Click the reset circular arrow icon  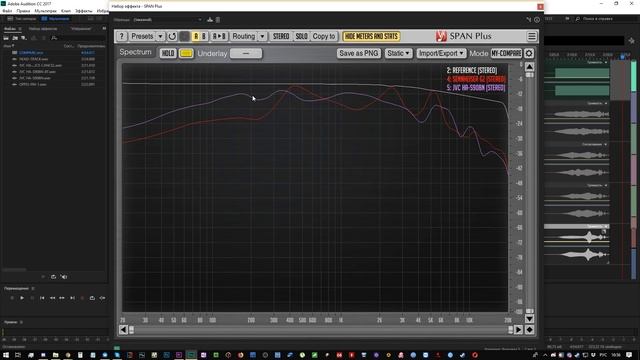coord(172,36)
